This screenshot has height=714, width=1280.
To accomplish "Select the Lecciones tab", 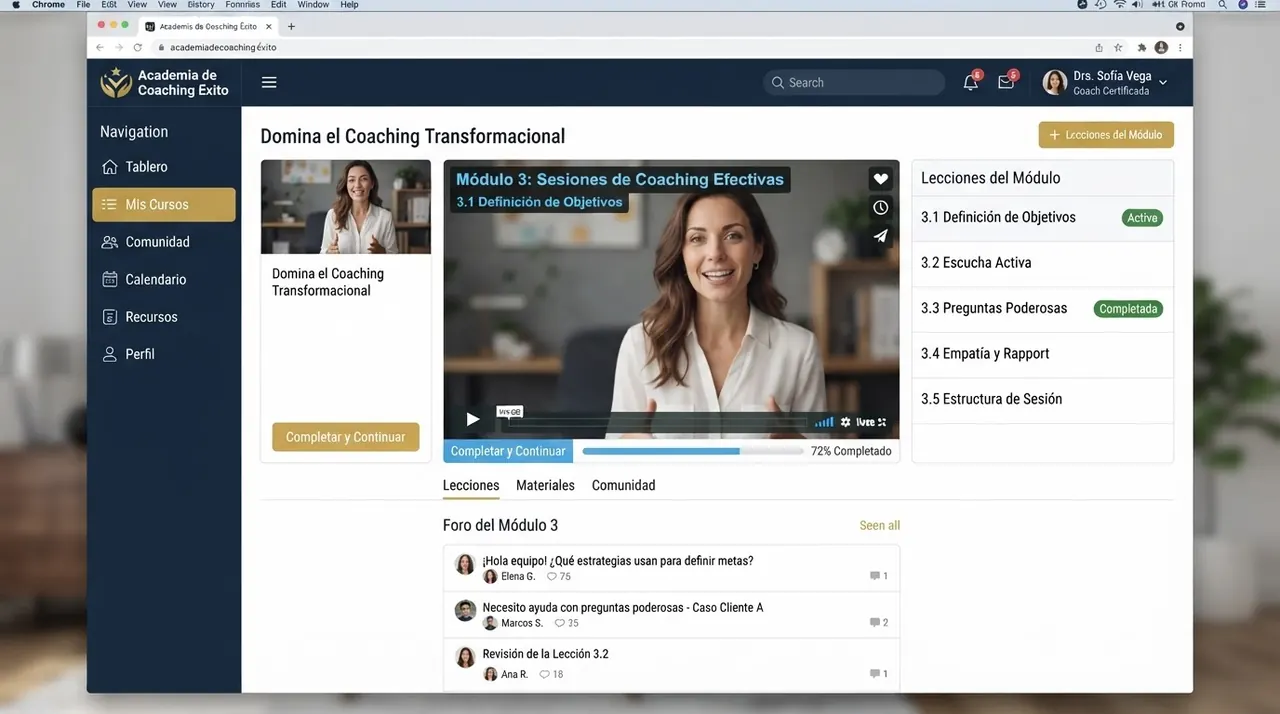I will (x=471, y=485).
